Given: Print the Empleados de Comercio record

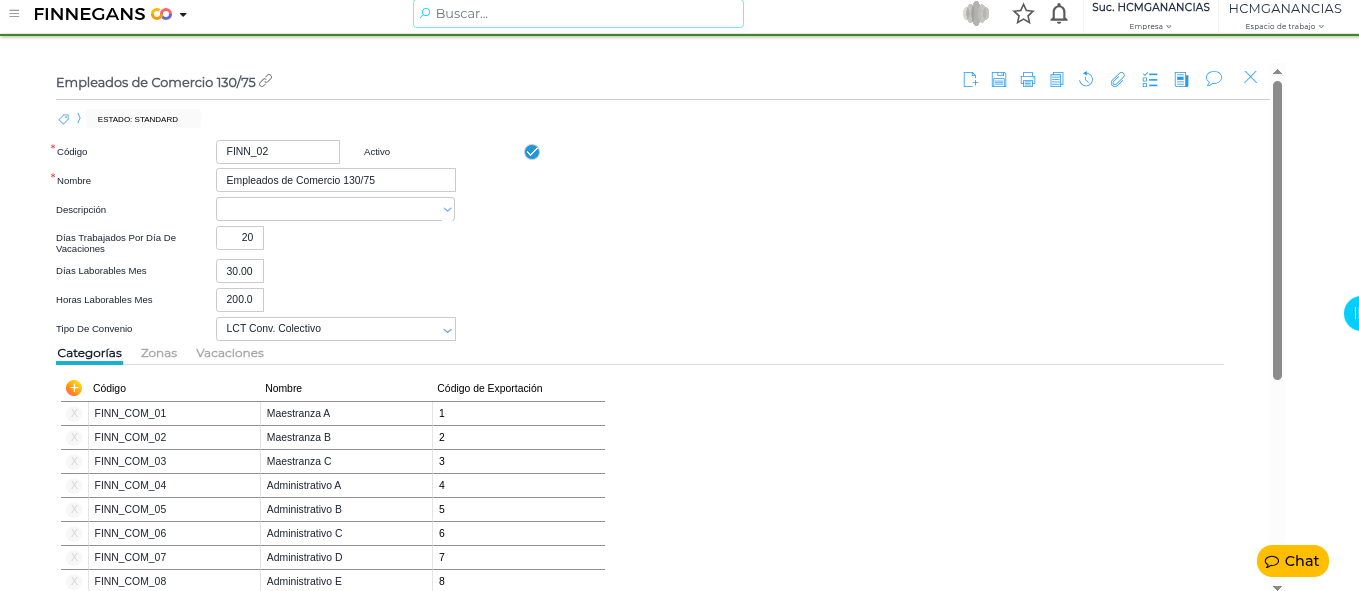Looking at the screenshot, I should (x=1028, y=79).
